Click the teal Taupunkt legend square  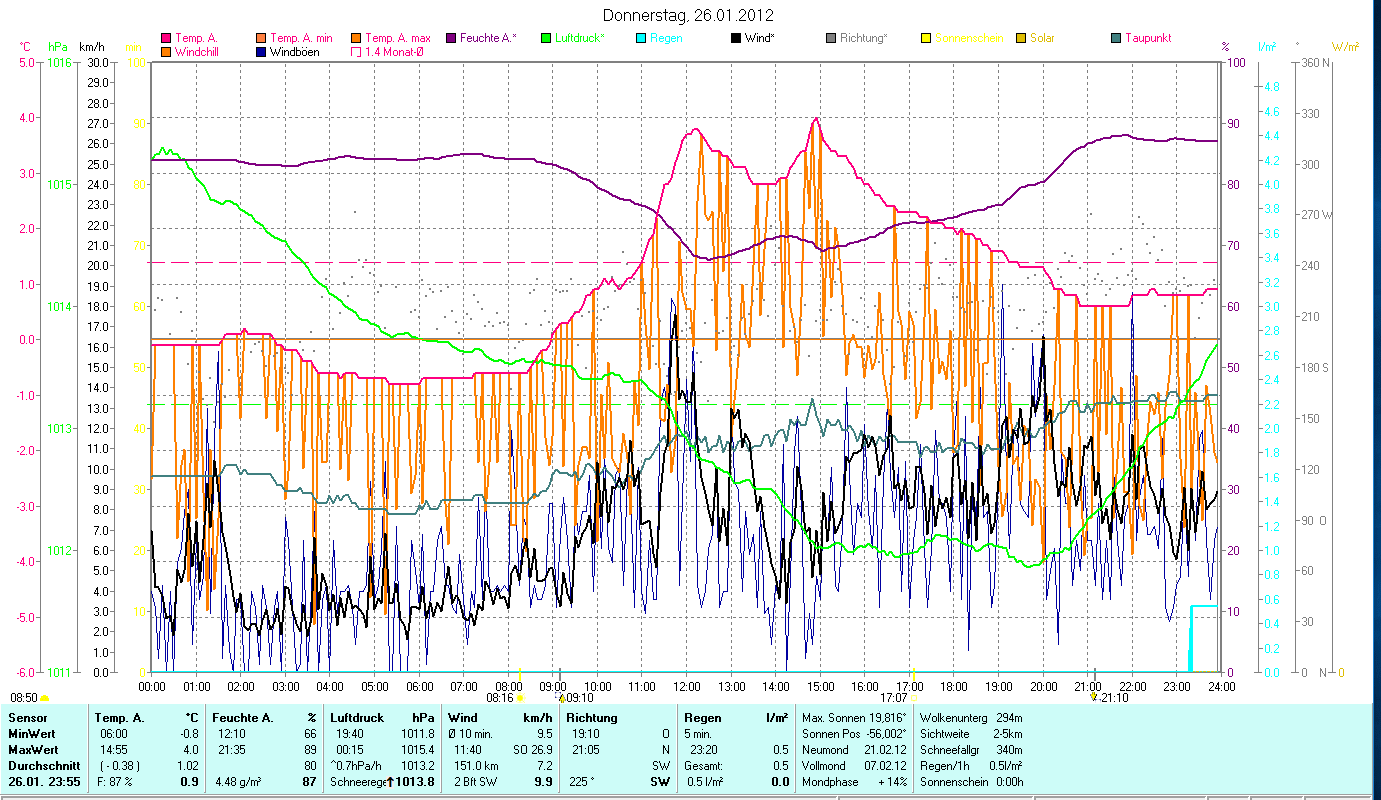coord(1116,38)
